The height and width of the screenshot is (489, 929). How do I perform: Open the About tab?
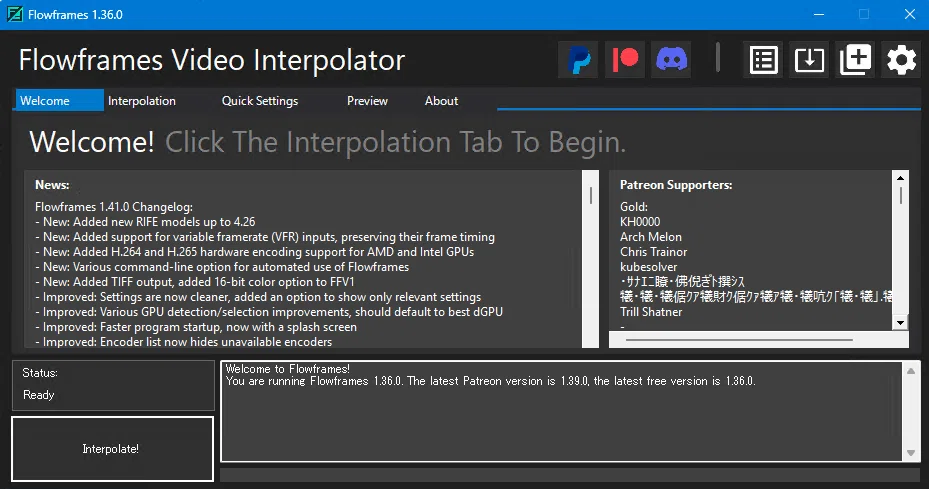pos(441,101)
